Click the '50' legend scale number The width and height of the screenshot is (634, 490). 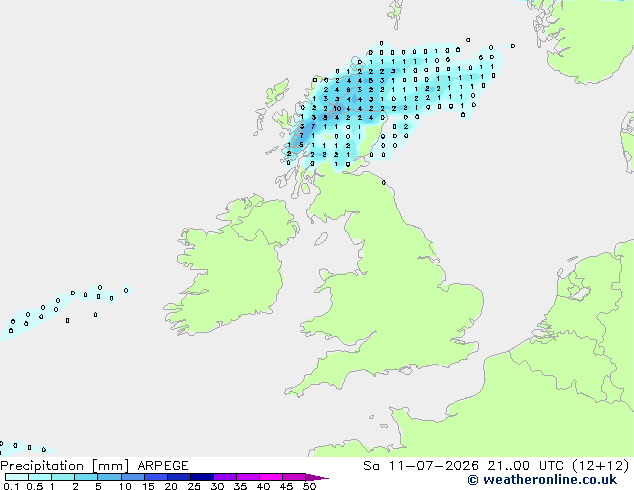point(309,486)
